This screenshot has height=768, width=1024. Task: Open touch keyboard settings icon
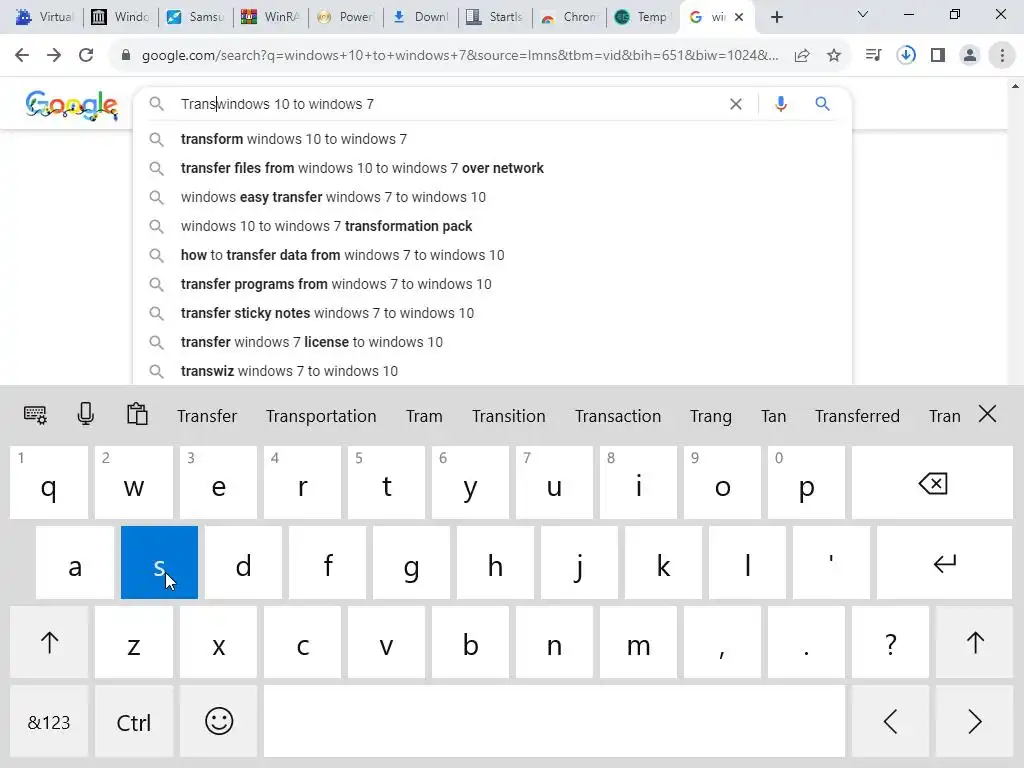[35, 415]
